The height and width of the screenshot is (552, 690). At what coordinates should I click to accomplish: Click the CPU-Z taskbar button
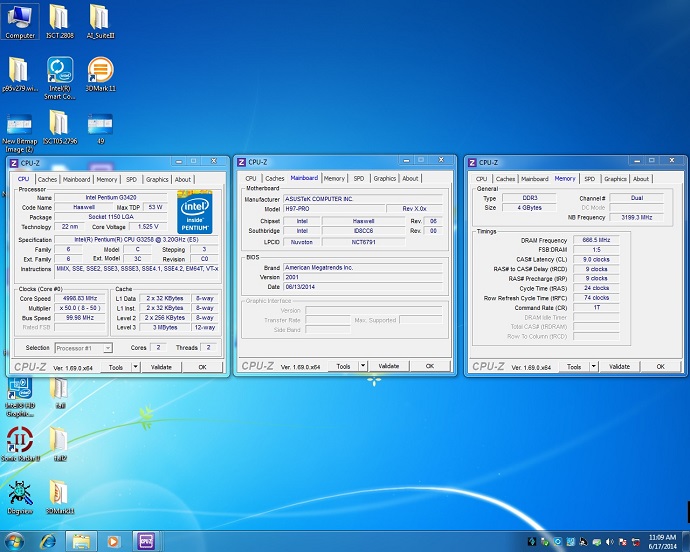point(146,541)
